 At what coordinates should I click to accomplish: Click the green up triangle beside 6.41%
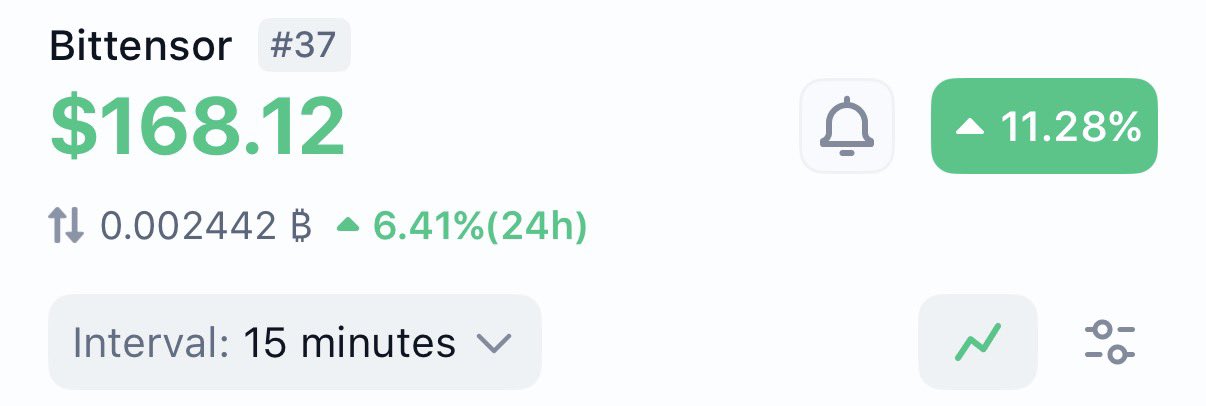[348, 227]
